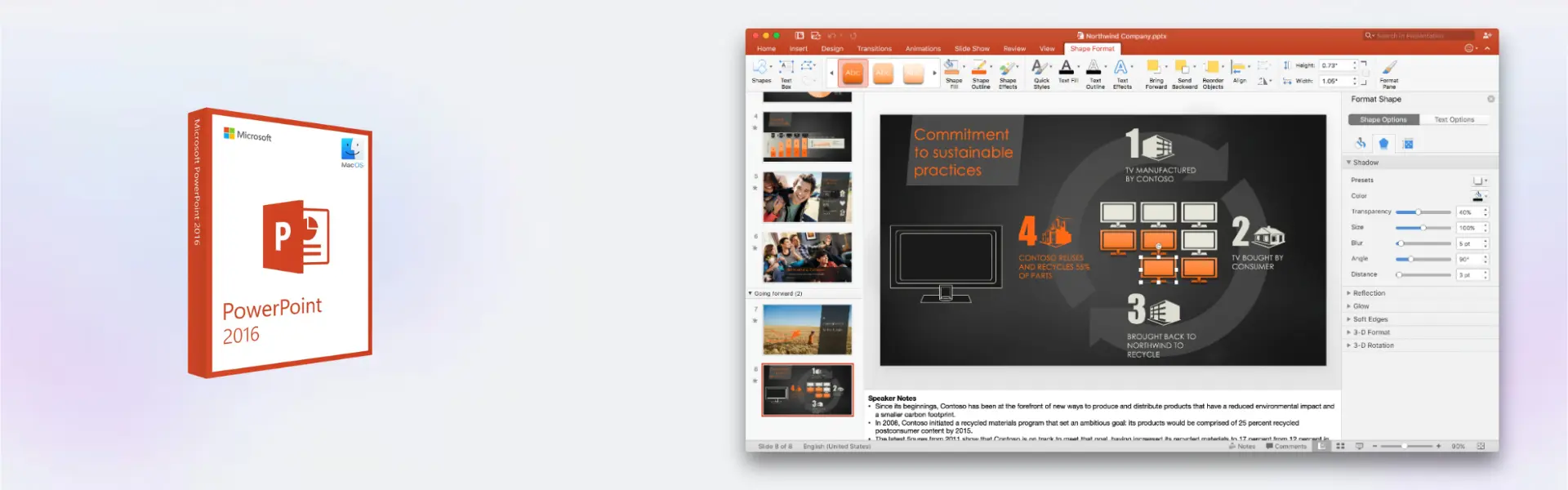Toggle Notes in the status bar

click(x=1242, y=446)
